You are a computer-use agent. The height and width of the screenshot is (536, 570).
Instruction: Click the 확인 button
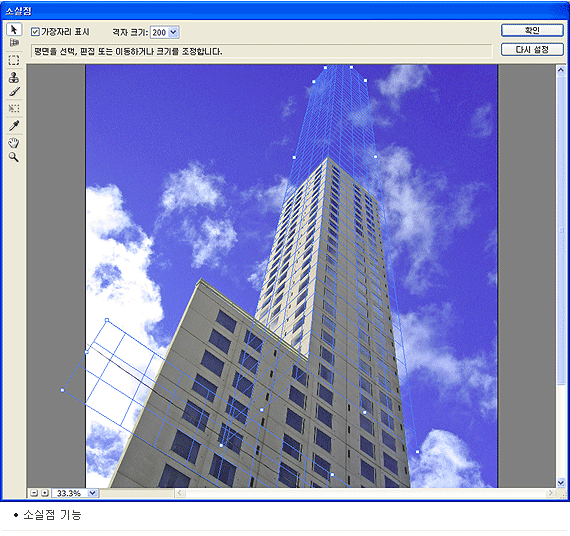click(x=532, y=30)
